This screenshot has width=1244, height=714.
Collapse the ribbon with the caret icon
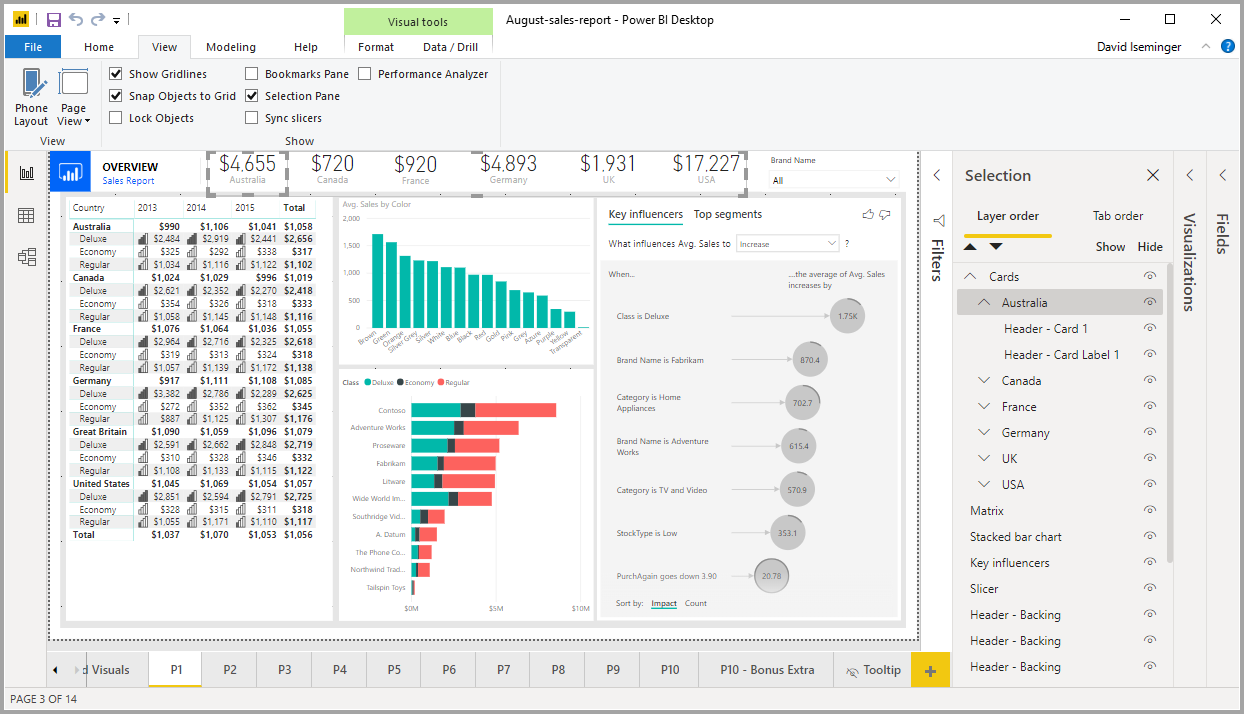click(1207, 46)
